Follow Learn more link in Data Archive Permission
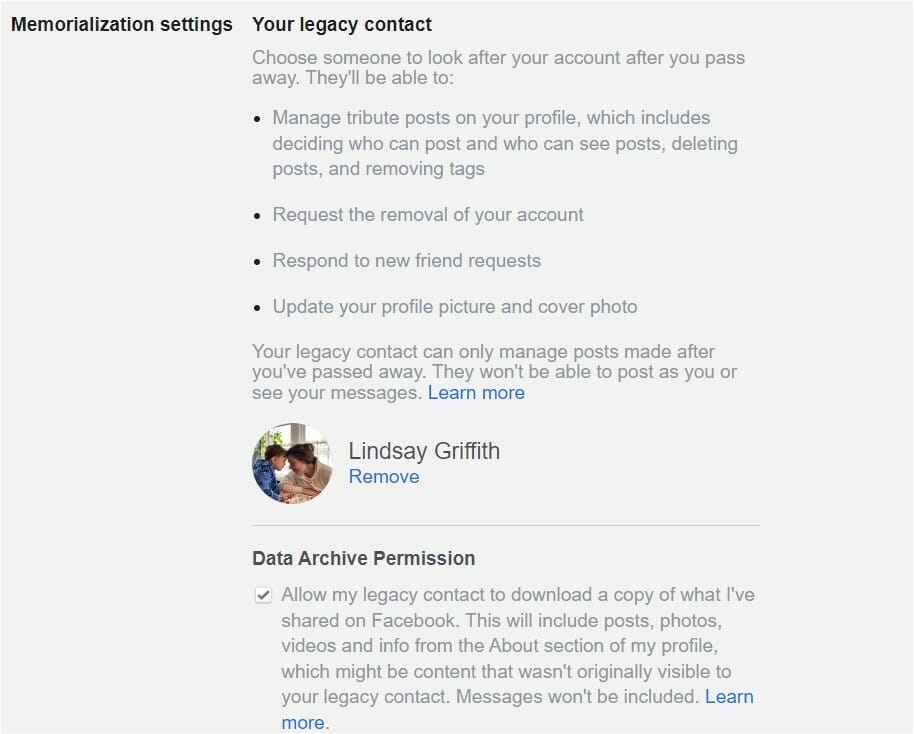 [729, 697]
